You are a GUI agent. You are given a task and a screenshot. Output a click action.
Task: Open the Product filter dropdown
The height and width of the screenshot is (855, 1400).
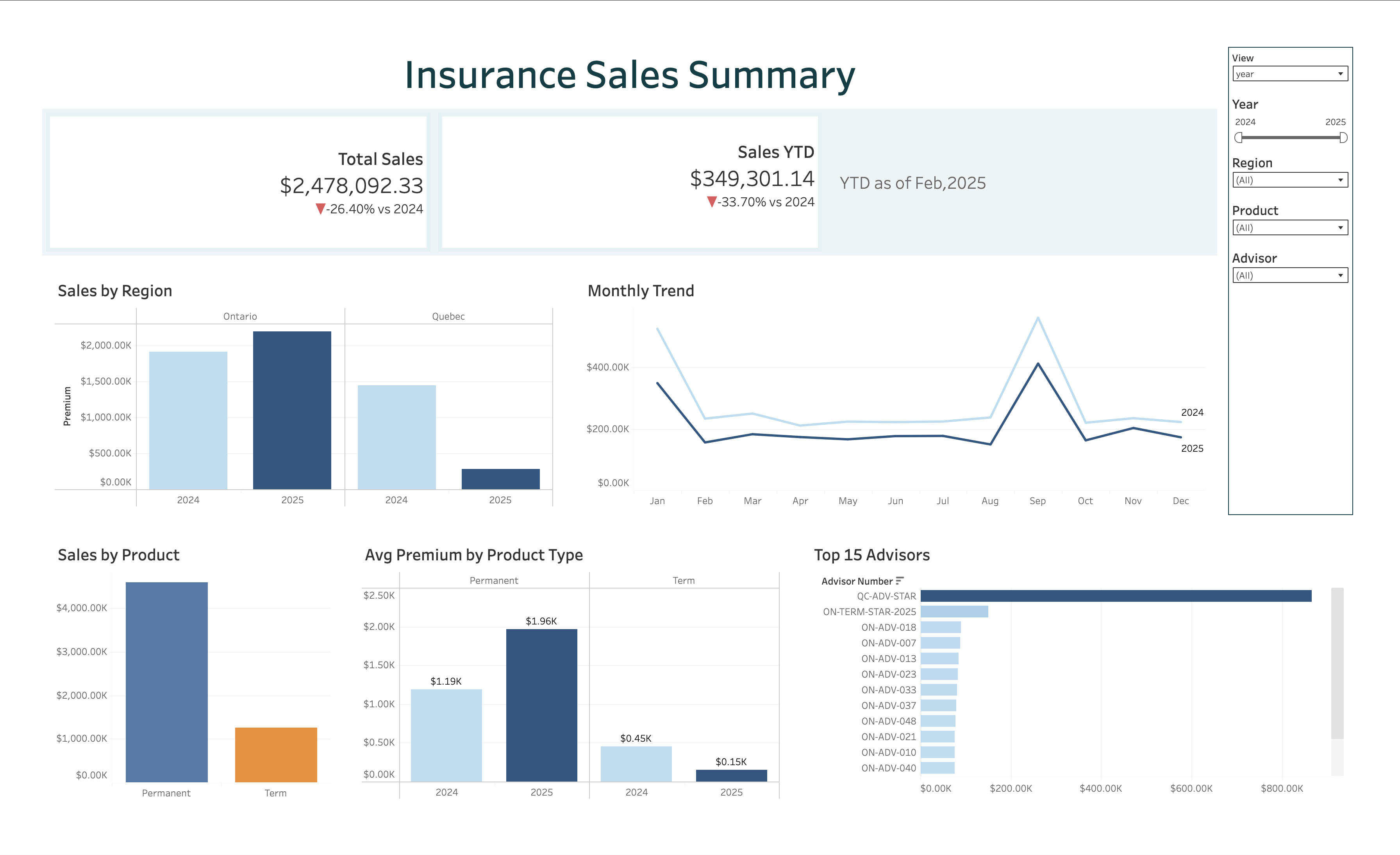pyautogui.click(x=1290, y=227)
